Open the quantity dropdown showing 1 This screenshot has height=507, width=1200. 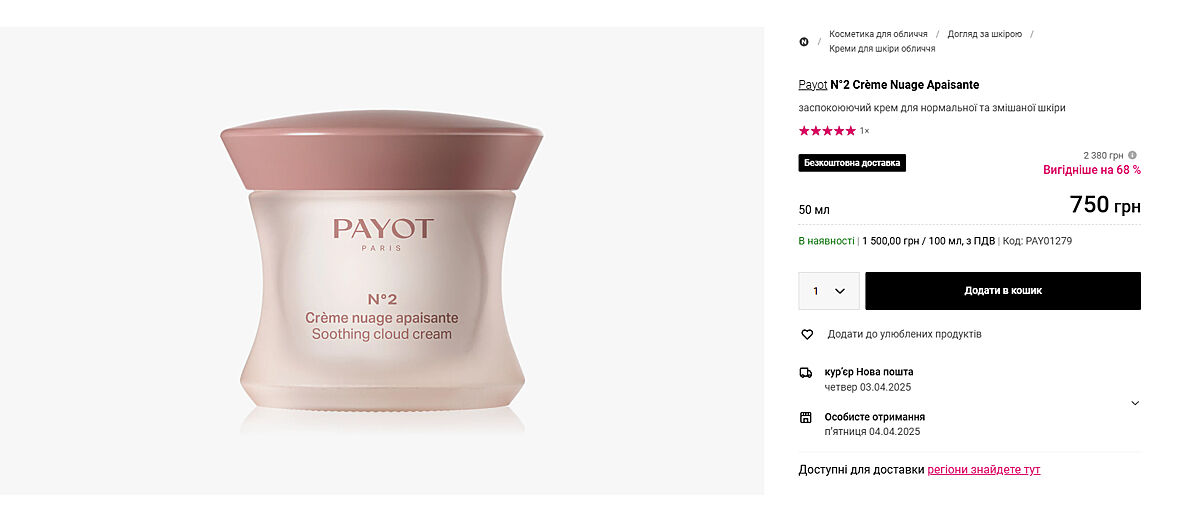click(x=828, y=291)
